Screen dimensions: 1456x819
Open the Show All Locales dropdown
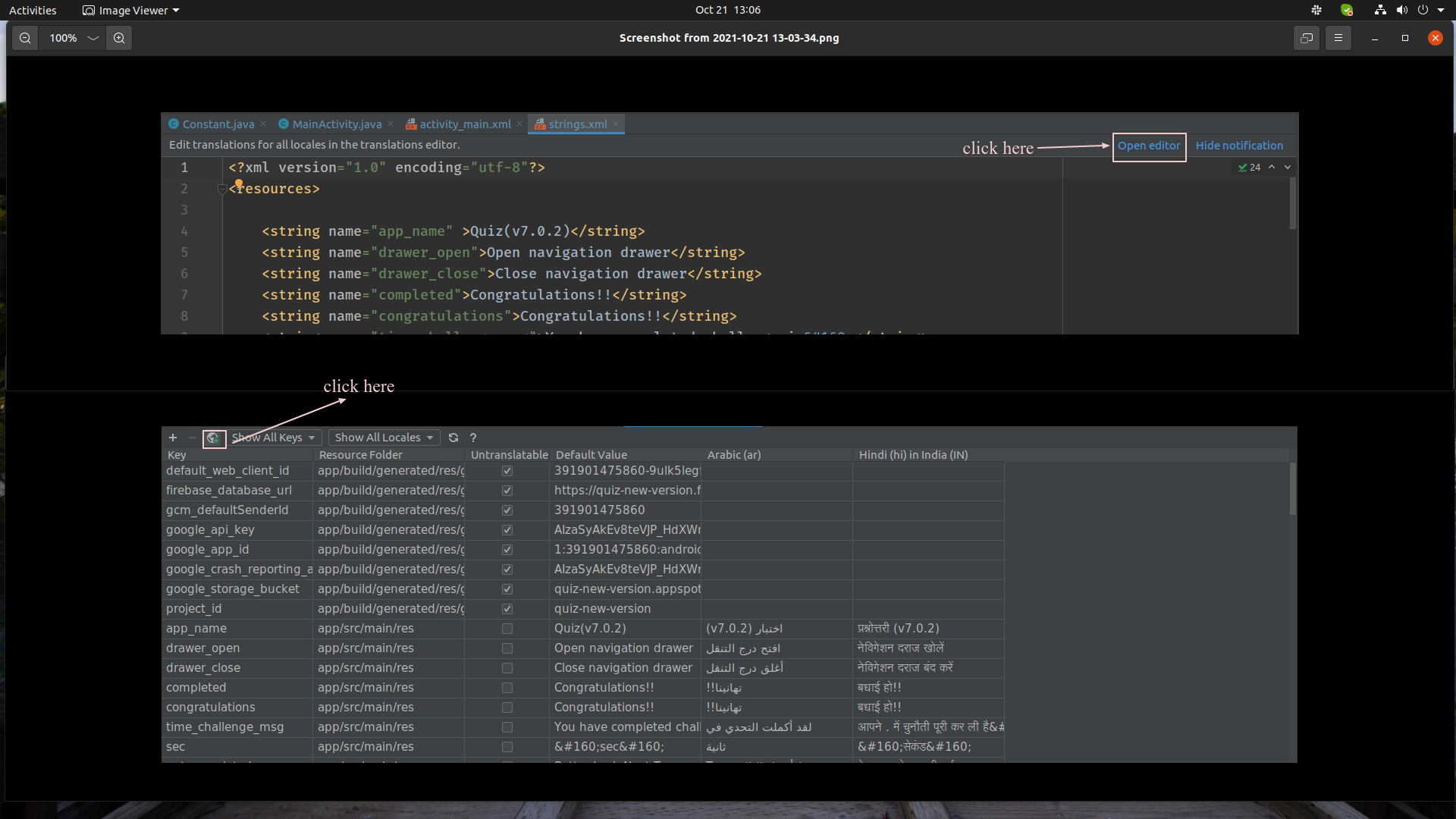384,438
